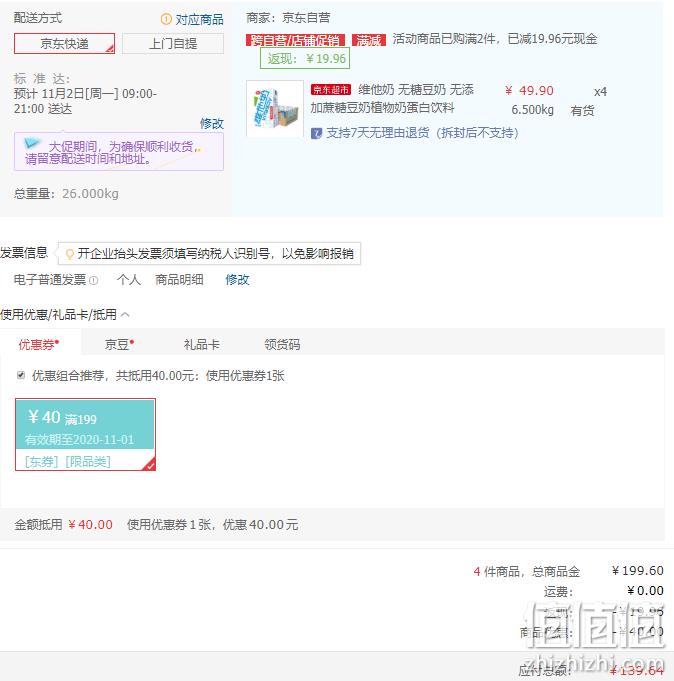Click the [东券] [限品类] coupon label
This screenshot has height=681, width=674.
coord(68,461)
